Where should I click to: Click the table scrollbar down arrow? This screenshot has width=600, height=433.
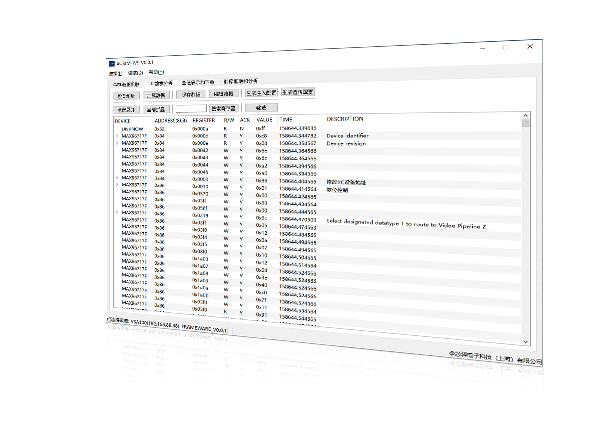tap(525, 342)
